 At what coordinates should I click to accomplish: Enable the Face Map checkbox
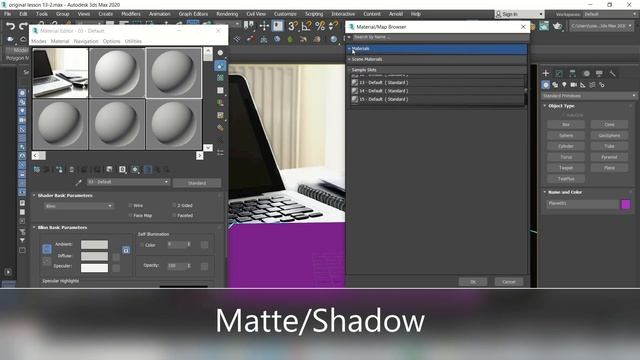131,215
